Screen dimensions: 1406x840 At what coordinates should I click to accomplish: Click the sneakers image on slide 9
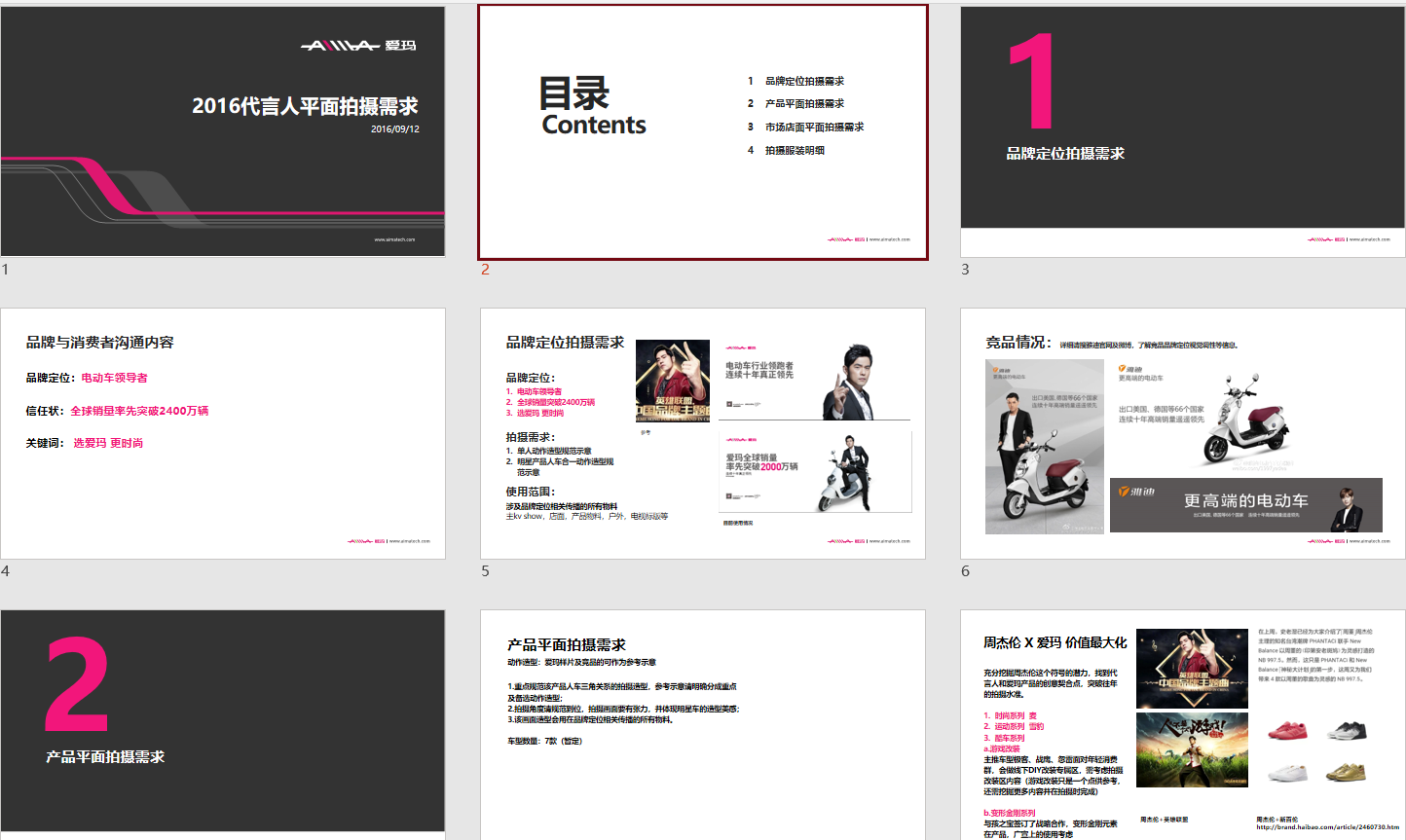(x=1317, y=752)
